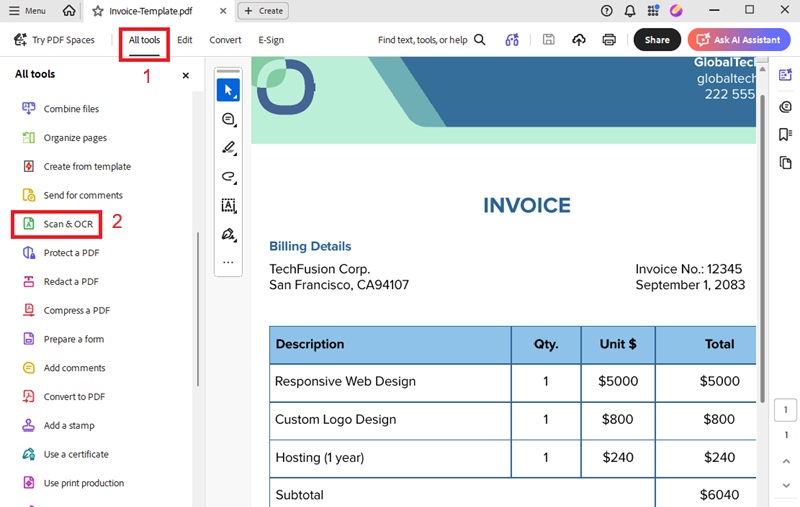Click the current page number box
Screen dimensions: 800x507
(x=785, y=410)
